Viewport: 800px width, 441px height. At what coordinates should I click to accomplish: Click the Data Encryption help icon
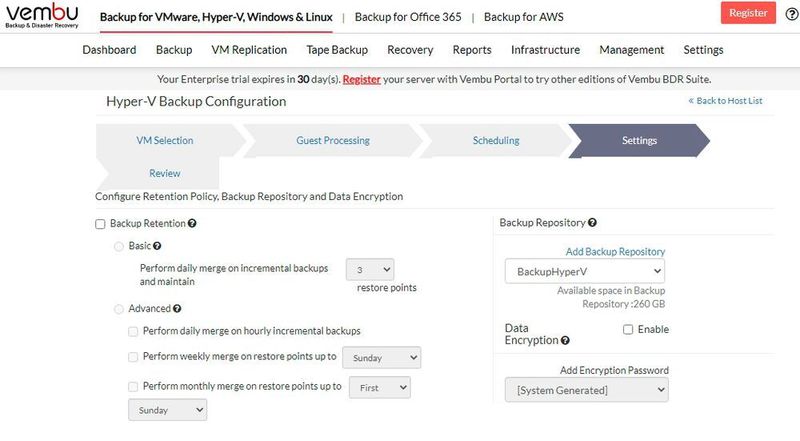click(x=566, y=341)
